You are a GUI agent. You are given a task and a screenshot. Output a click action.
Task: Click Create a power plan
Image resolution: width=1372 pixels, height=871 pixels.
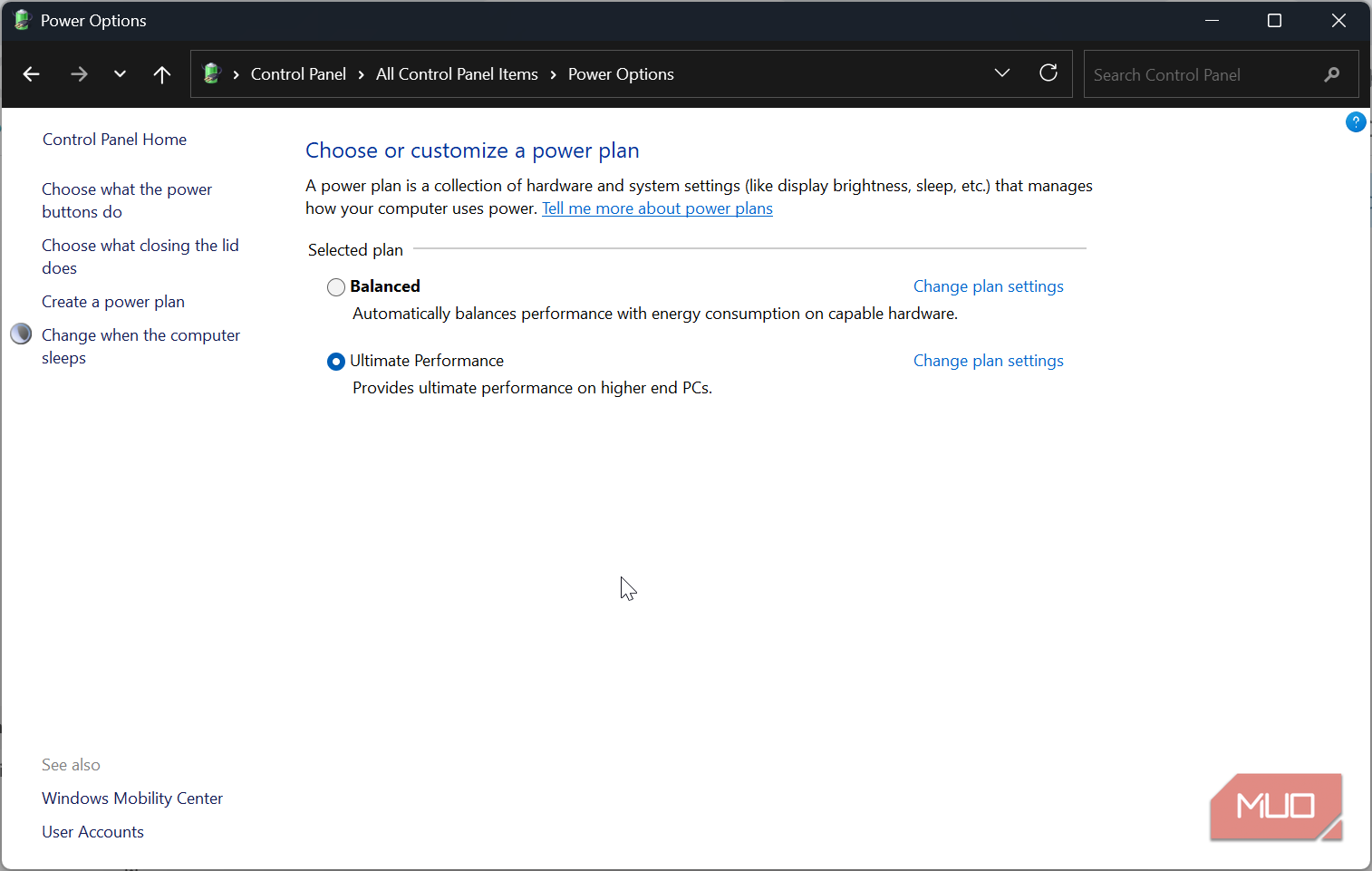[113, 302]
